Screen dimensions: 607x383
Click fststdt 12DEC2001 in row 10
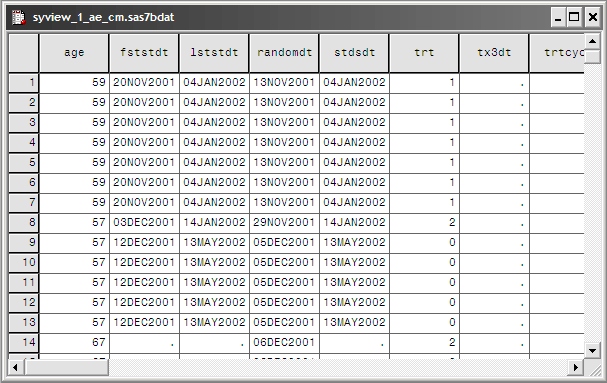click(144, 263)
